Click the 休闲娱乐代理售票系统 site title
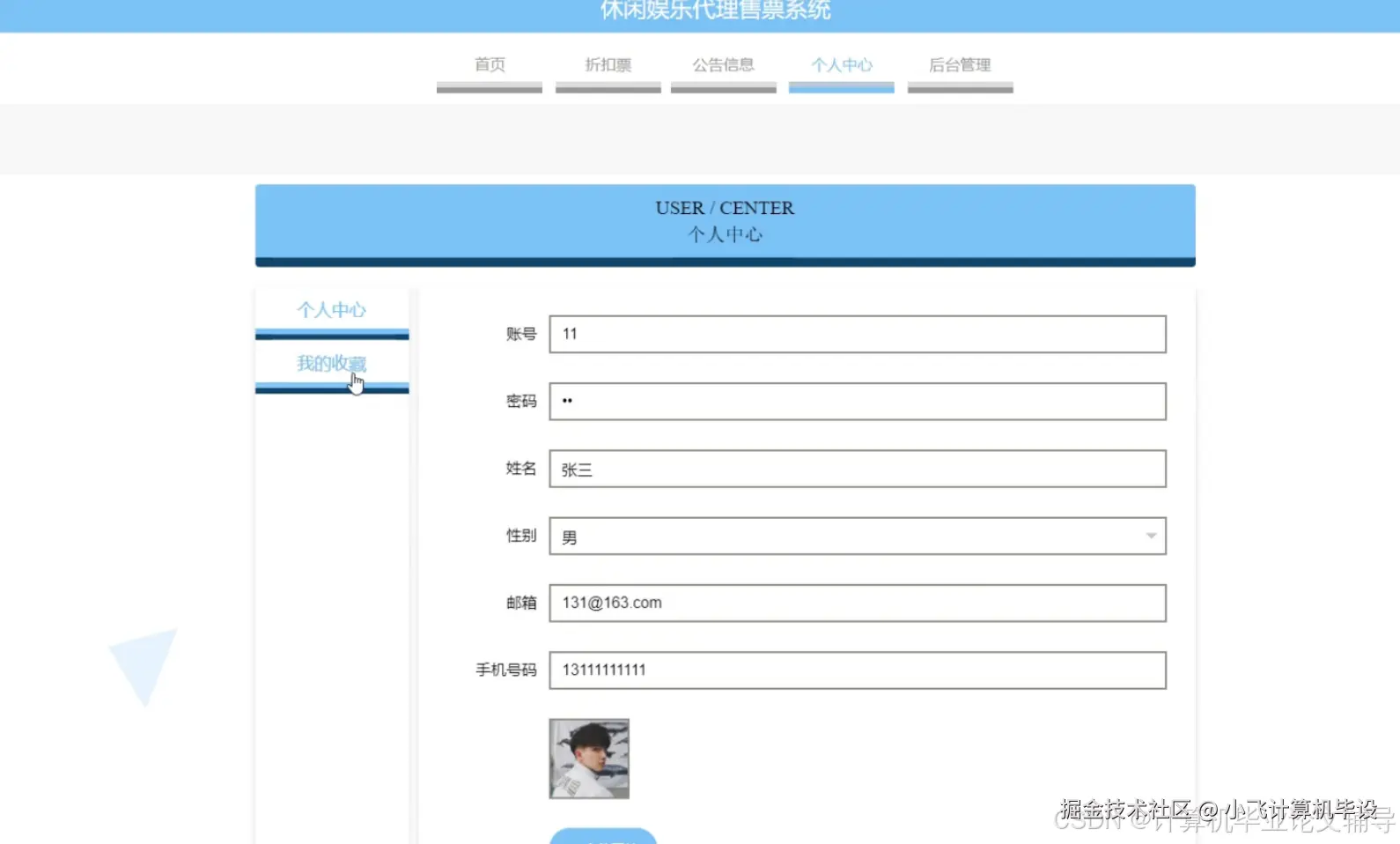The width and height of the screenshot is (1400, 844). 715,11
